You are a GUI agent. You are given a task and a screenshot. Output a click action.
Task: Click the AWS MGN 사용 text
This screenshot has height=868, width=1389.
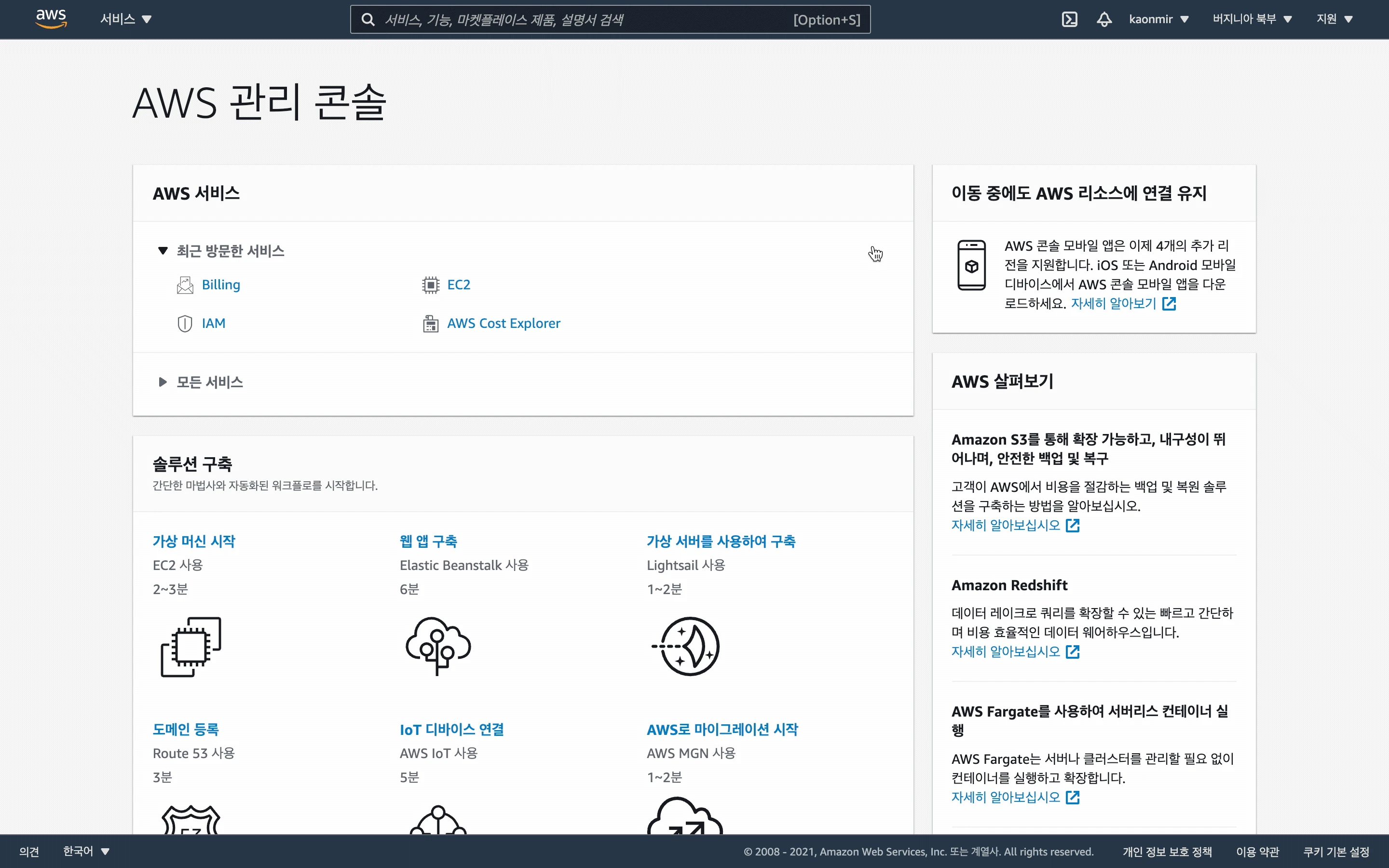click(x=691, y=753)
